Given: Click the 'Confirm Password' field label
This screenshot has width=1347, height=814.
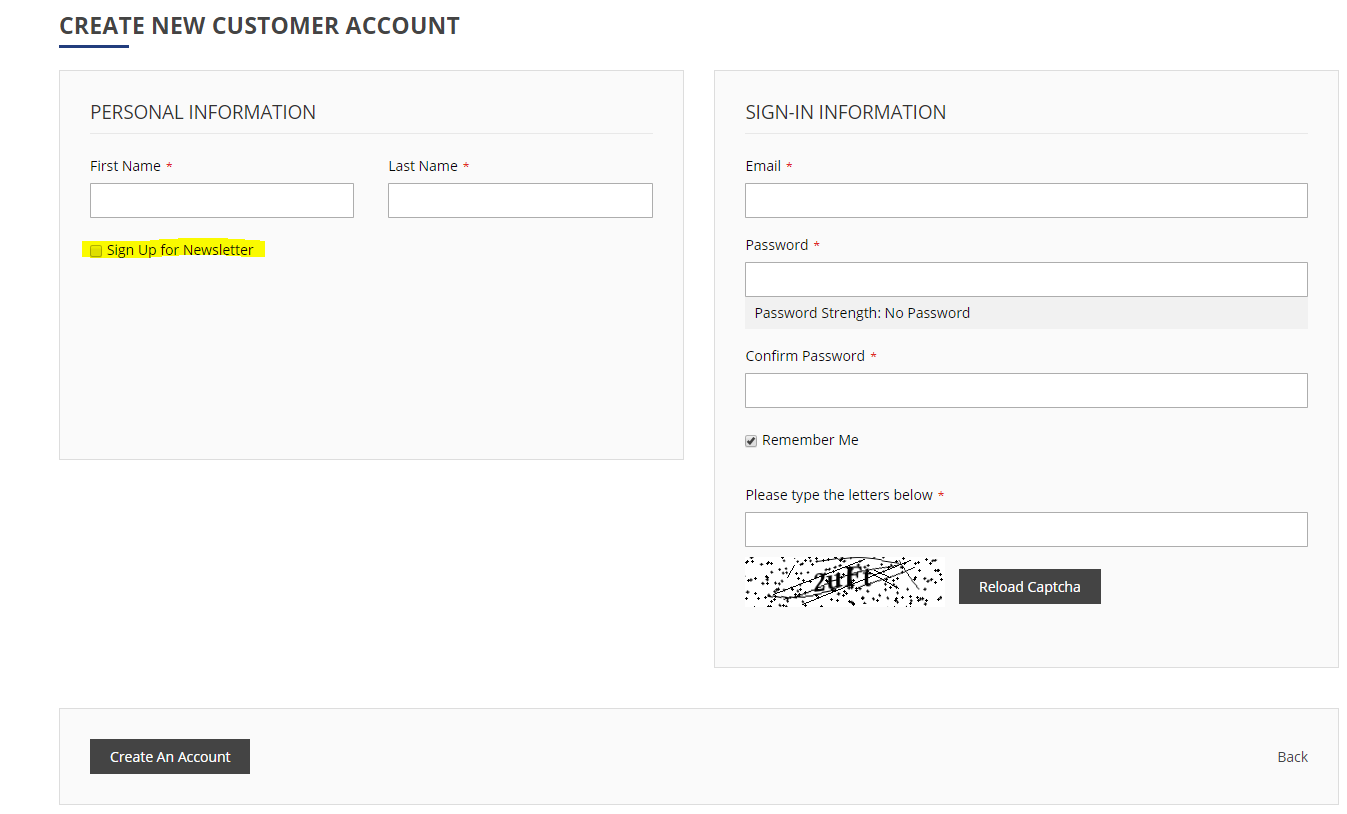Looking at the screenshot, I should point(805,356).
